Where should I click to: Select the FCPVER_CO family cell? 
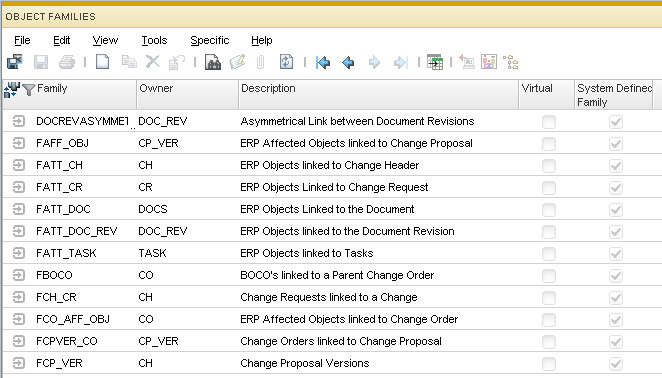[67, 341]
